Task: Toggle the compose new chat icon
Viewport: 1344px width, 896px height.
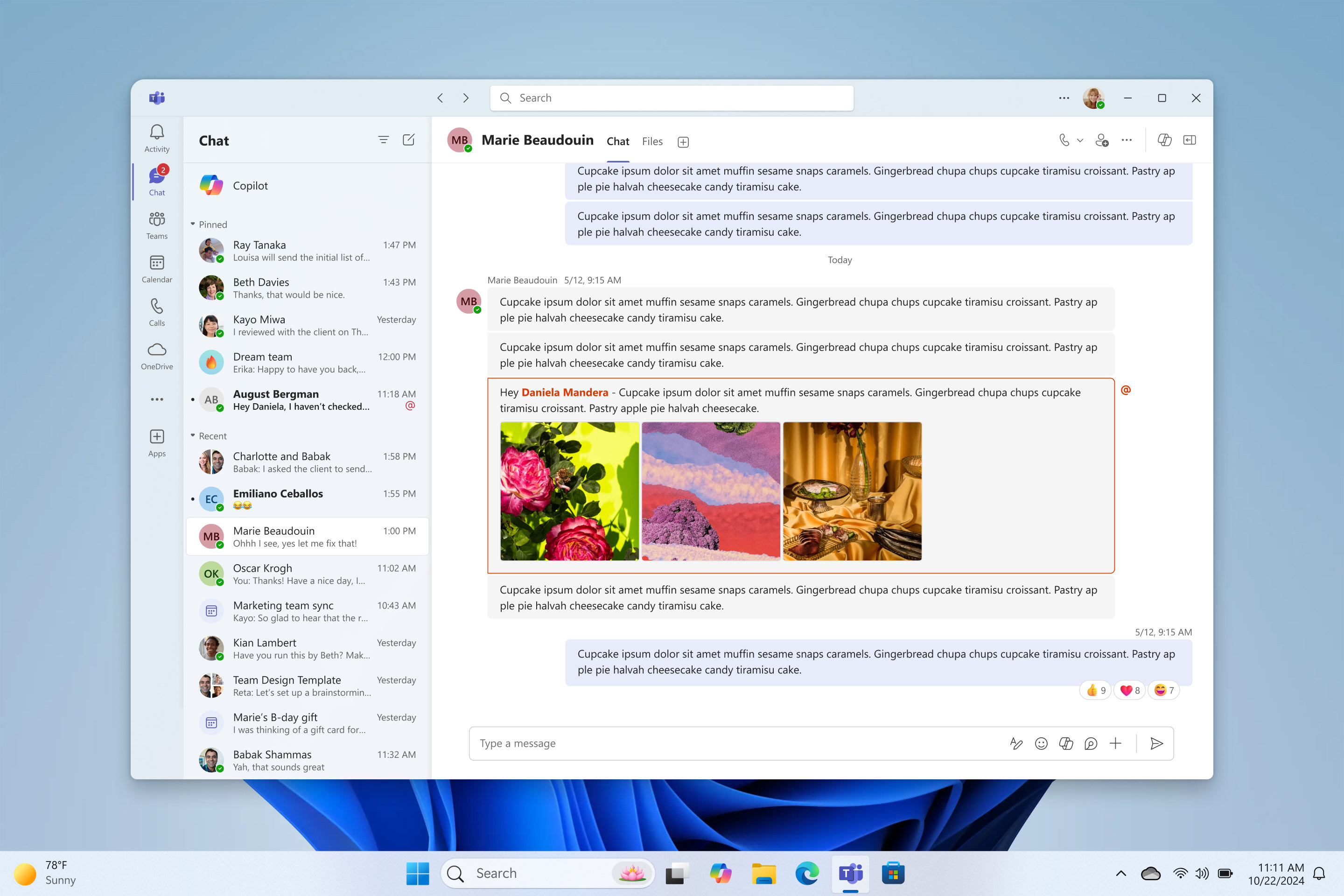Action: tap(409, 139)
